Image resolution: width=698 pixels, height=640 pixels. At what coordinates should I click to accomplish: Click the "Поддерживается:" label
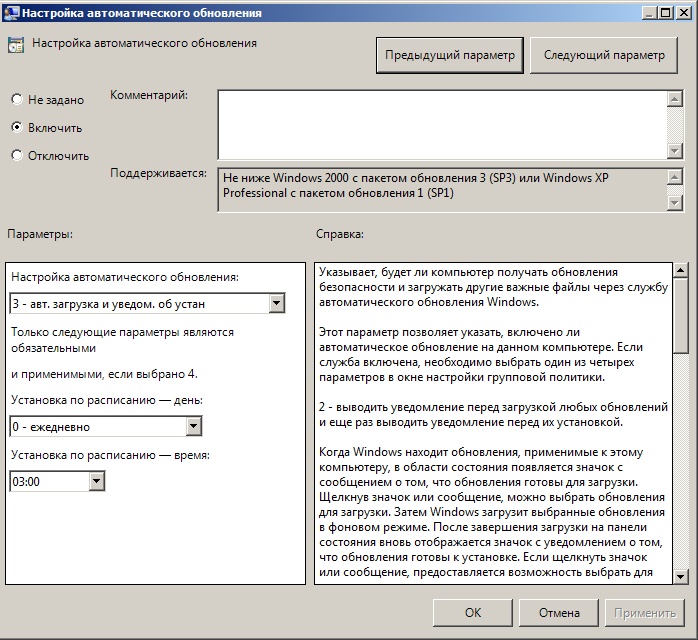pyautogui.click(x=158, y=173)
